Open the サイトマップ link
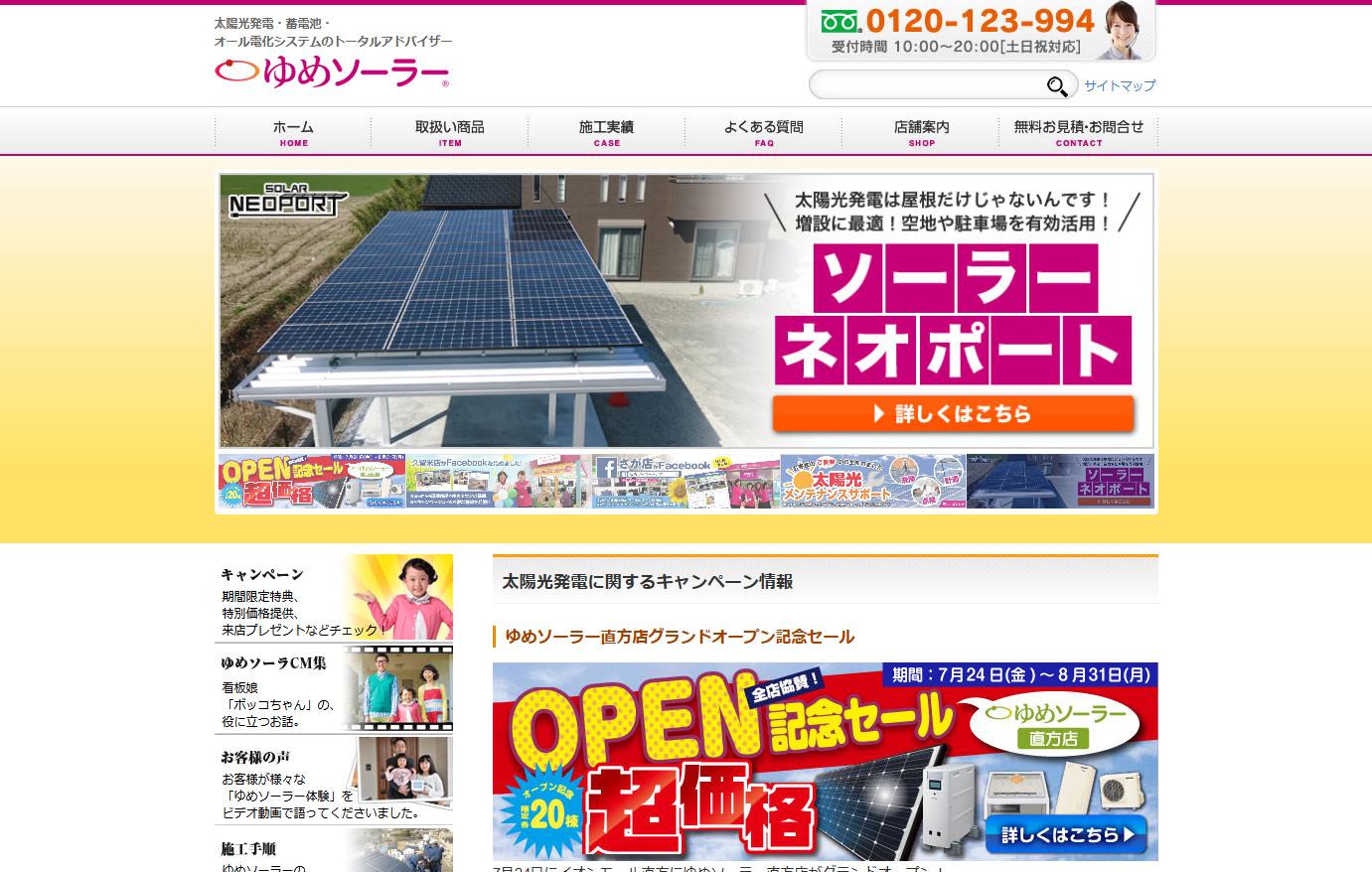The height and width of the screenshot is (872, 1372). click(1120, 85)
